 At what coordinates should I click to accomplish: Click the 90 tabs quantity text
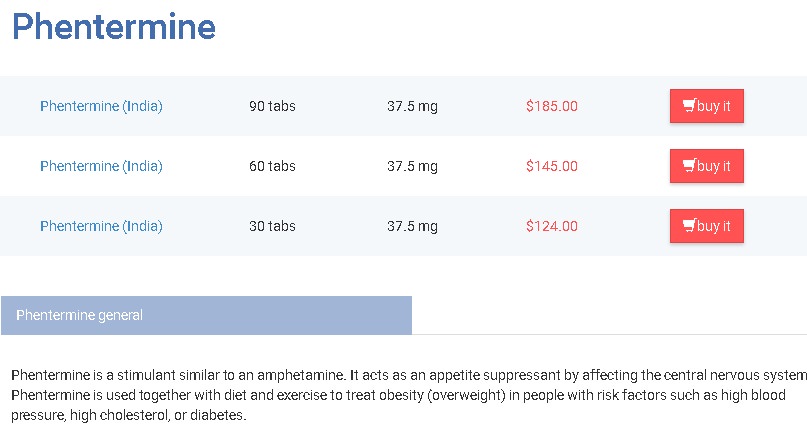pos(272,106)
